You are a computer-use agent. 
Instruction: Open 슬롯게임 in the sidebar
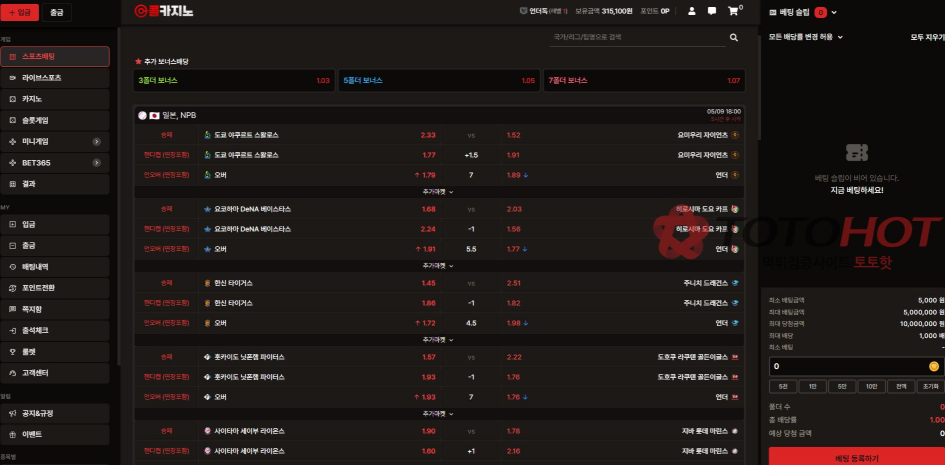[55, 120]
